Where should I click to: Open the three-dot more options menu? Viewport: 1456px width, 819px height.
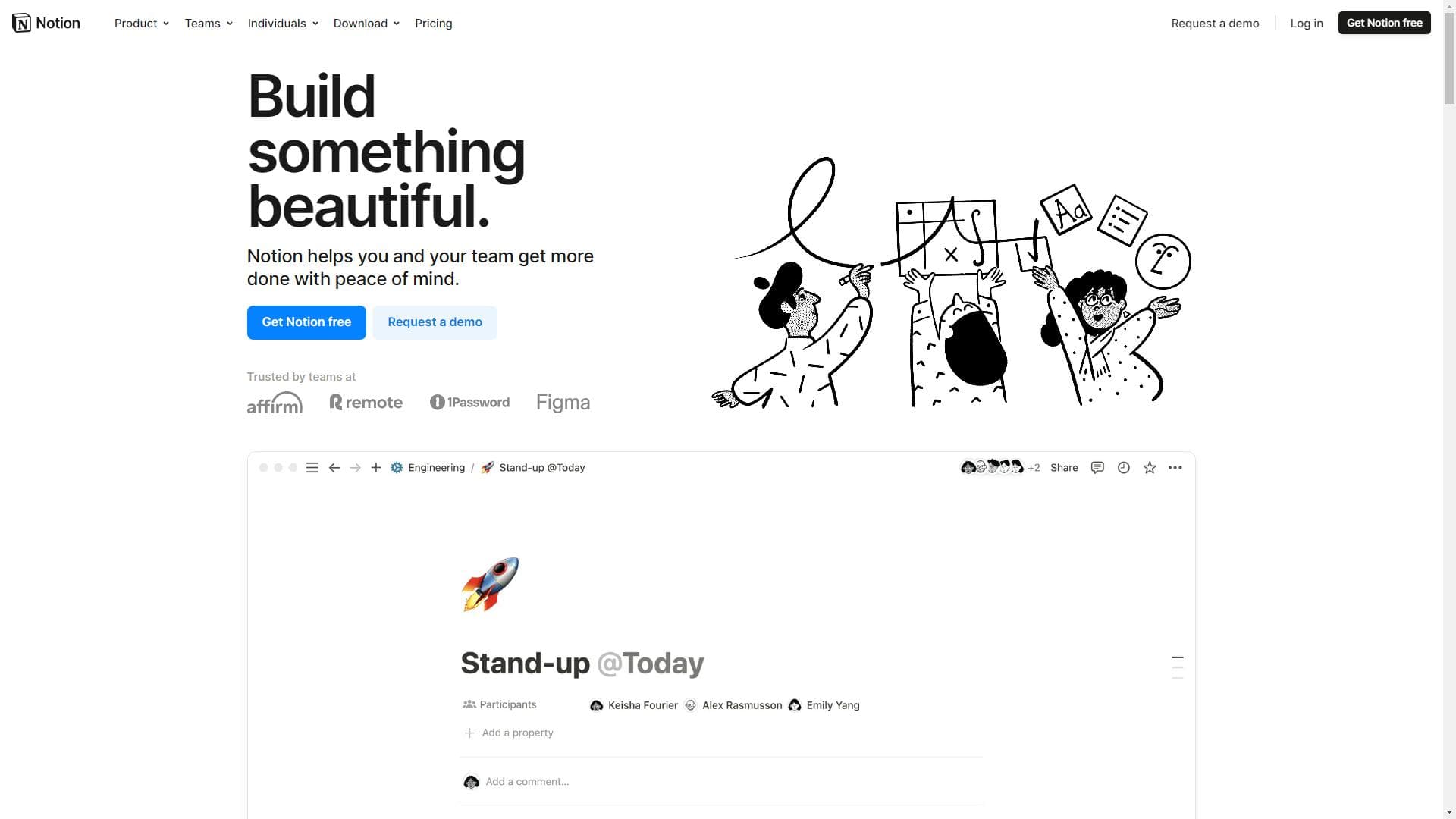pos(1175,468)
